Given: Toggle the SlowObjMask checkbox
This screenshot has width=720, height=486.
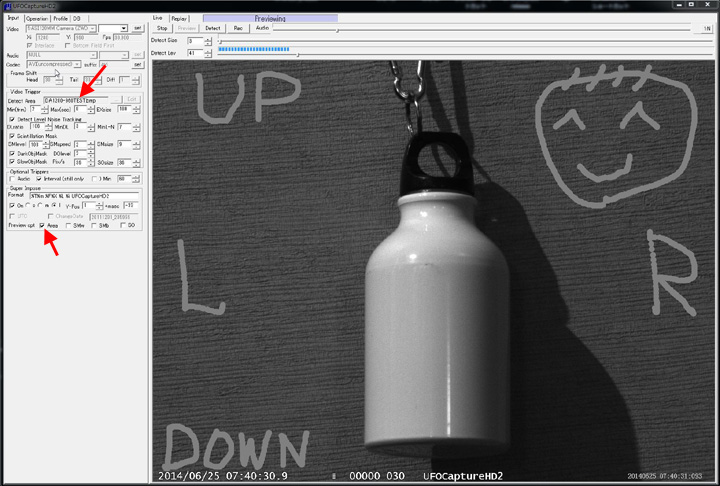Looking at the screenshot, I should (12, 161).
